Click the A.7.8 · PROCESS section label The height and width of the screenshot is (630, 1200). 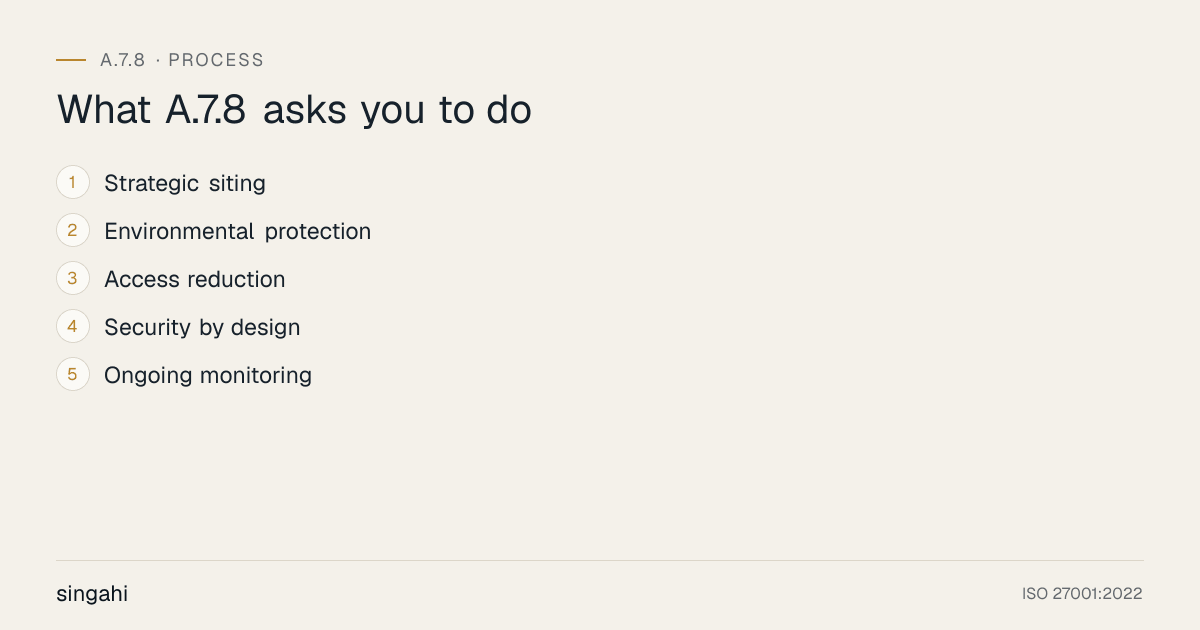coord(182,60)
